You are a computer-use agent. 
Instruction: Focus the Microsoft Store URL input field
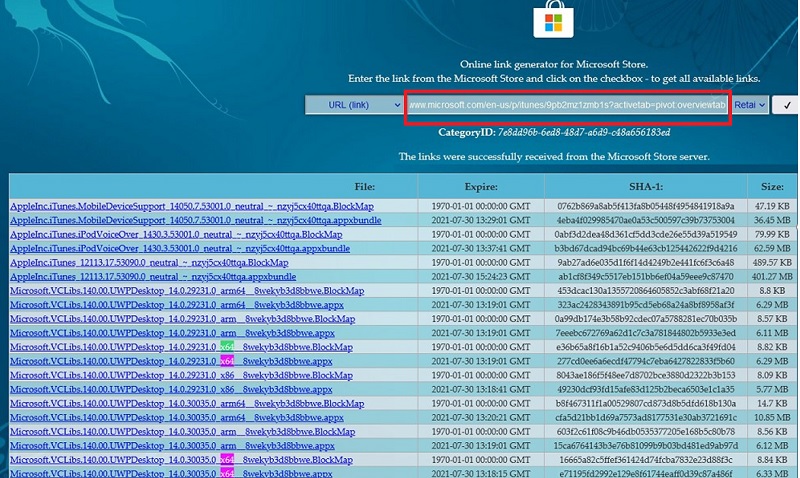click(567, 104)
